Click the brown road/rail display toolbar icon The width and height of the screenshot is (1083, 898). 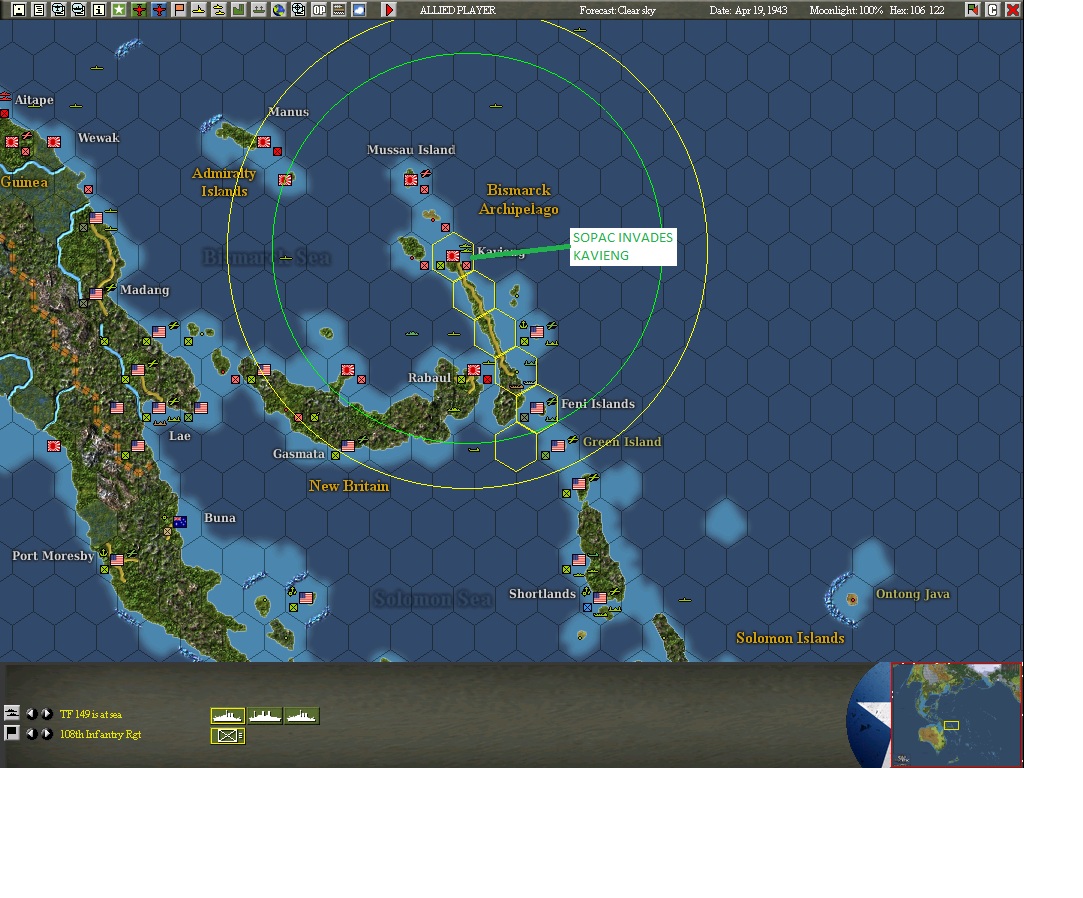pos(338,10)
